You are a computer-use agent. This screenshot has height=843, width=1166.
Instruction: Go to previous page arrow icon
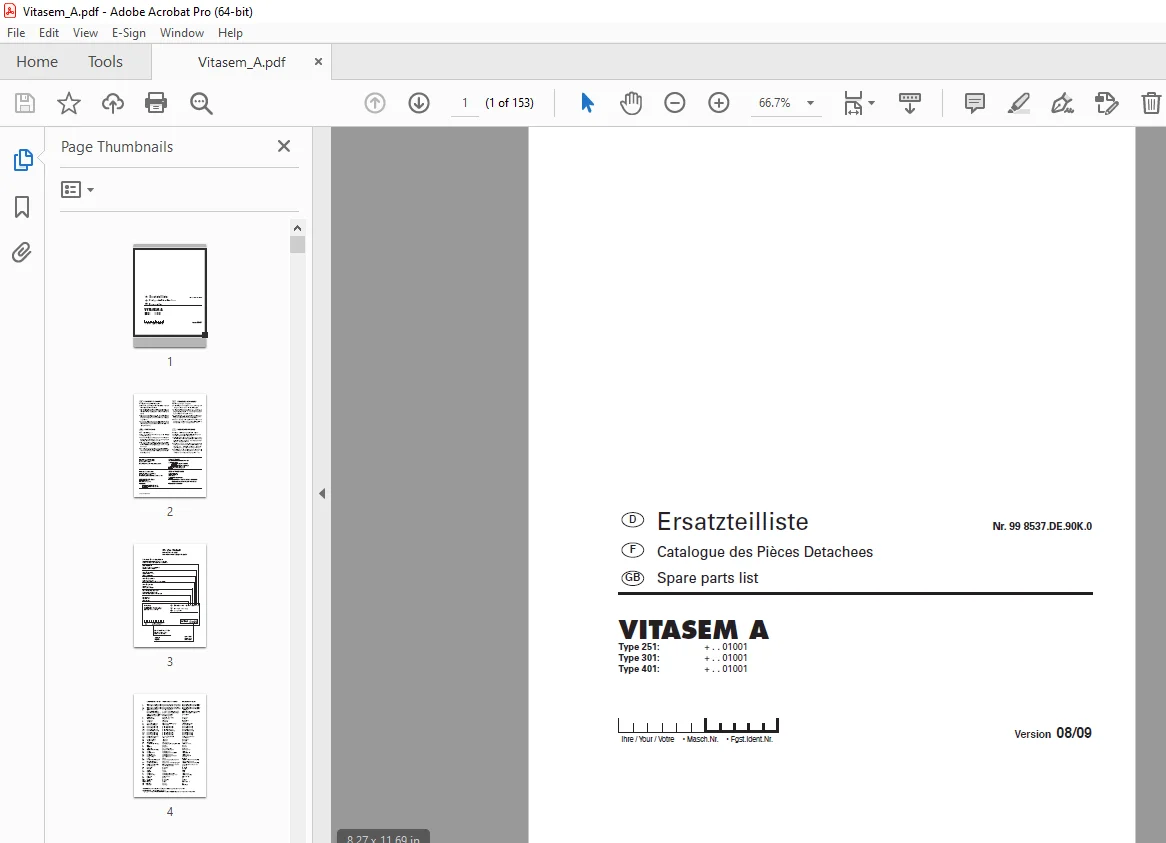pyautogui.click(x=375, y=103)
